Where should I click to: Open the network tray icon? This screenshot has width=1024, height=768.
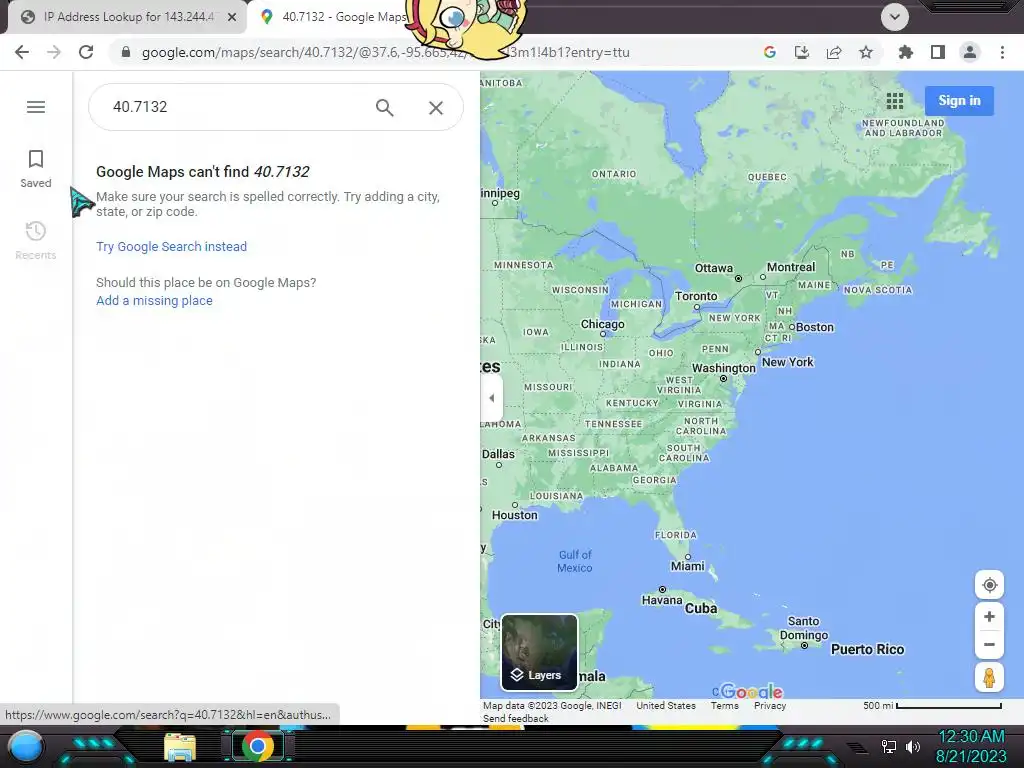[888, 746]
